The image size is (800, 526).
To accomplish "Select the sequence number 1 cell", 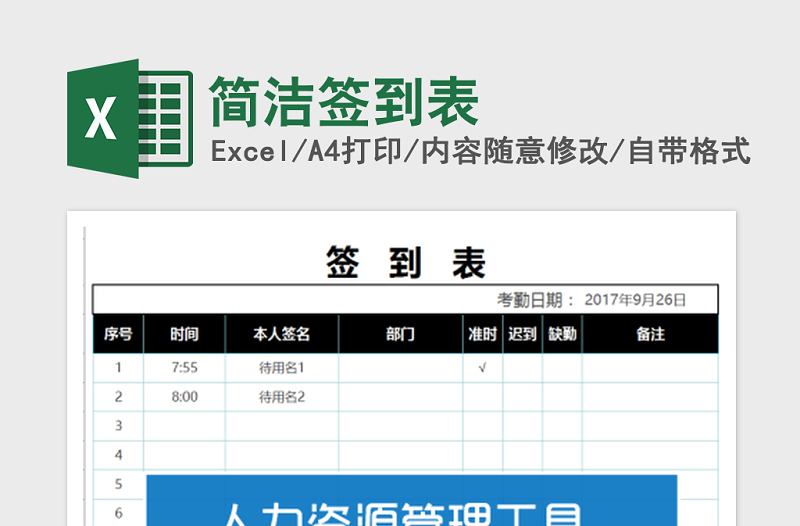I will coord(118,368).
